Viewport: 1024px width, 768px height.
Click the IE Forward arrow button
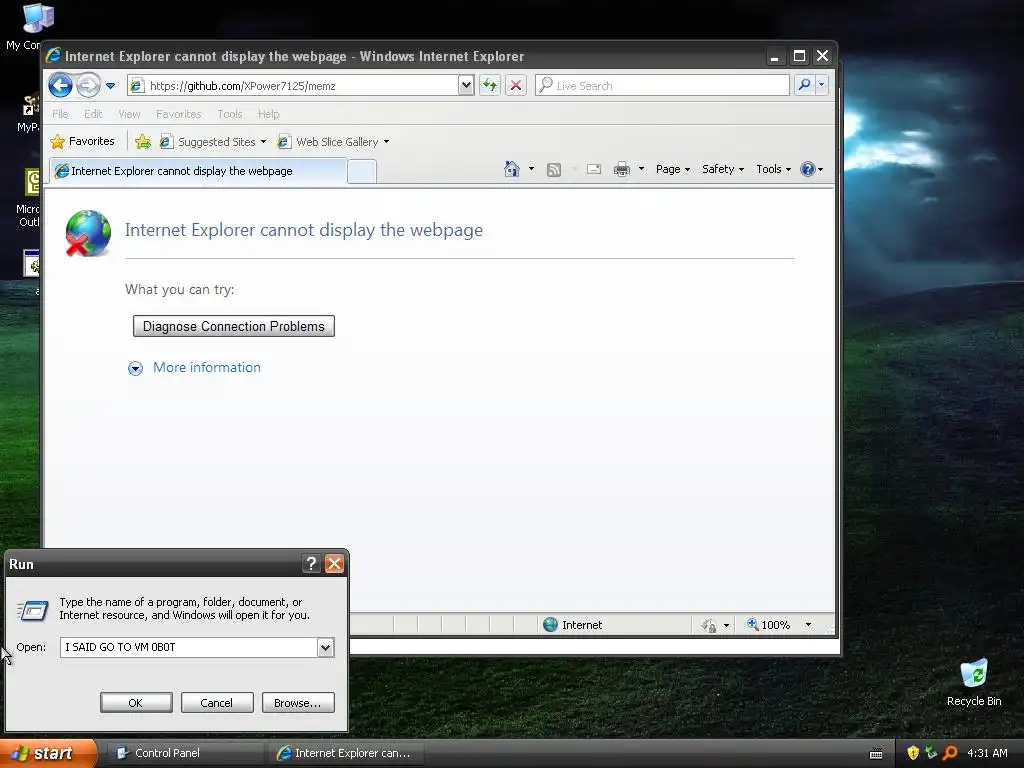point(88,86)
